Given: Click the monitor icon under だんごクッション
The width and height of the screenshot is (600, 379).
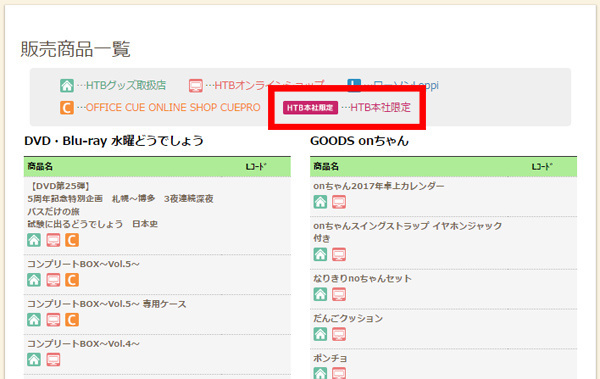Looking at the screenshot, I should click(339, 334).
